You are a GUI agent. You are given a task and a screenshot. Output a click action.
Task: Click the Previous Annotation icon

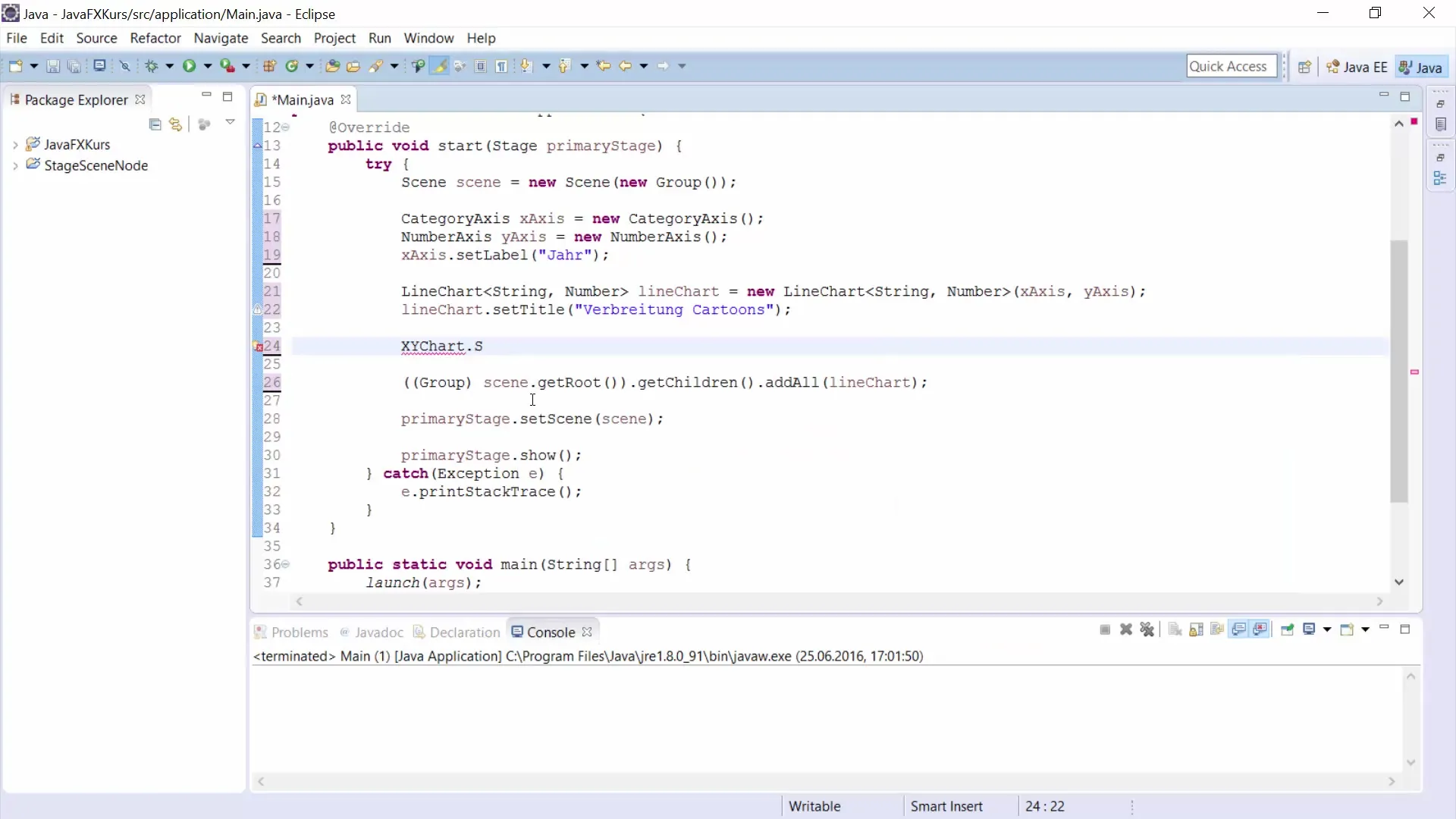click(564, 66)
